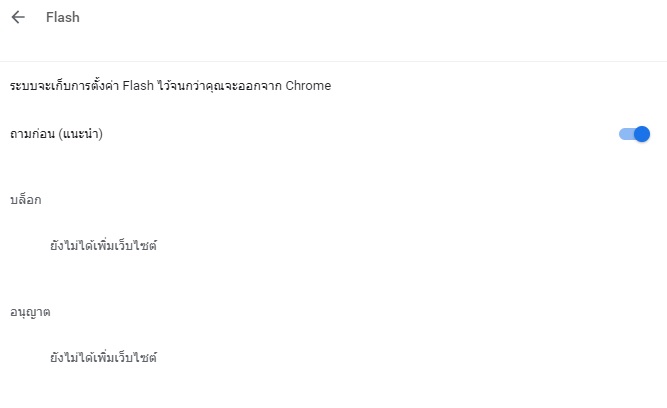Image resolution: width=667 pixels, height=408 pixels.
Task: Turn off the ถามก่อน (แนะนำ) toggle
Action: [x=634, y=134]
